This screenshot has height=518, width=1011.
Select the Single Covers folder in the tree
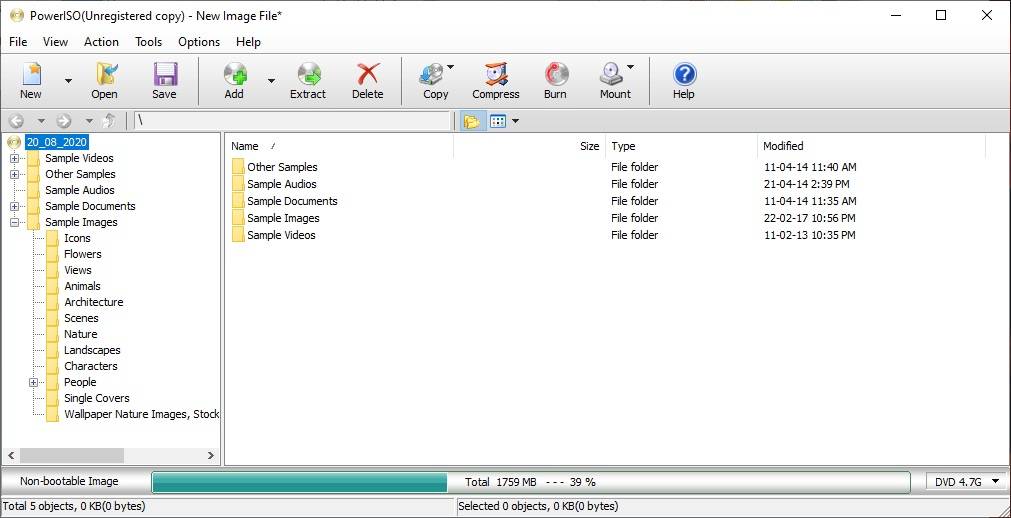click(97, 399)
